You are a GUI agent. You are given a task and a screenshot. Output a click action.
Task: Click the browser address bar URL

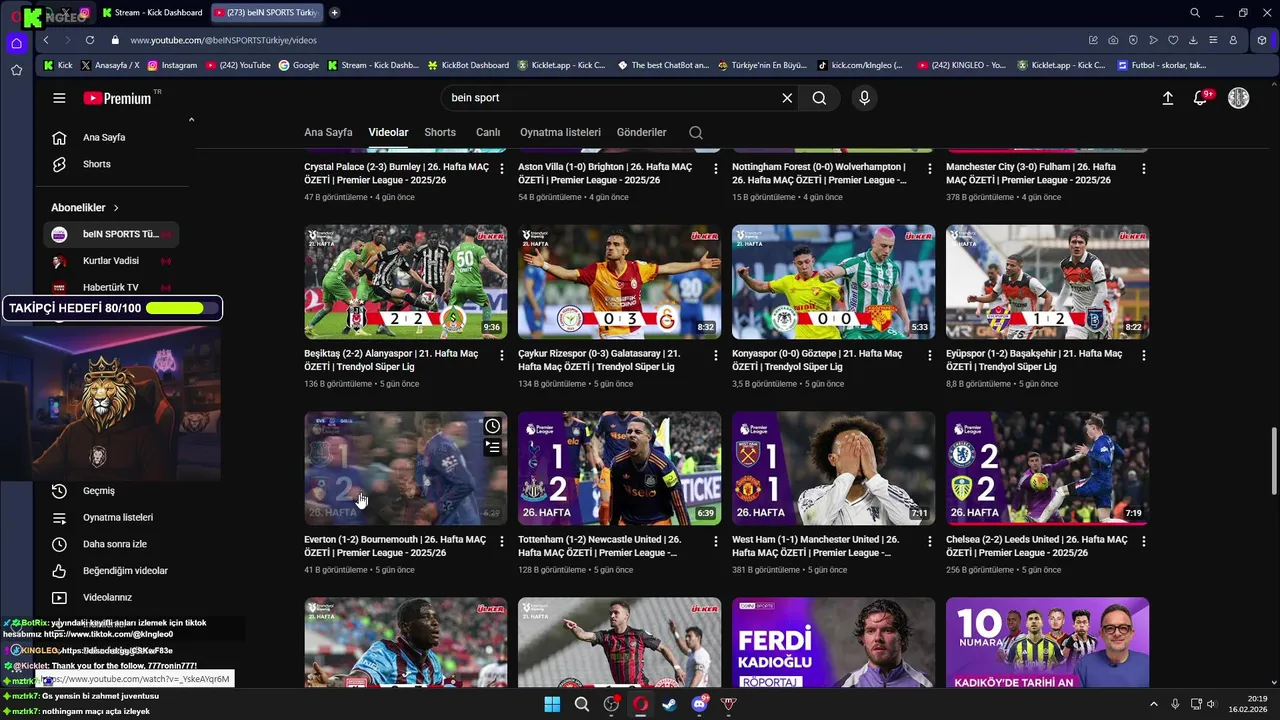(x=223, y=40)
